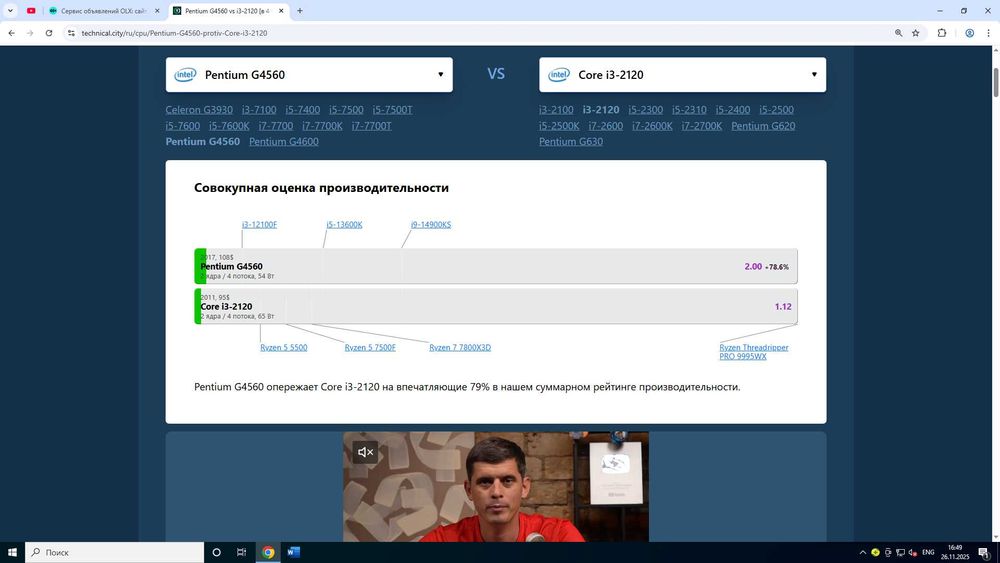
Task: Open the Ryzen 7 7800X3D chart link
Action: [x=460, y=347]
